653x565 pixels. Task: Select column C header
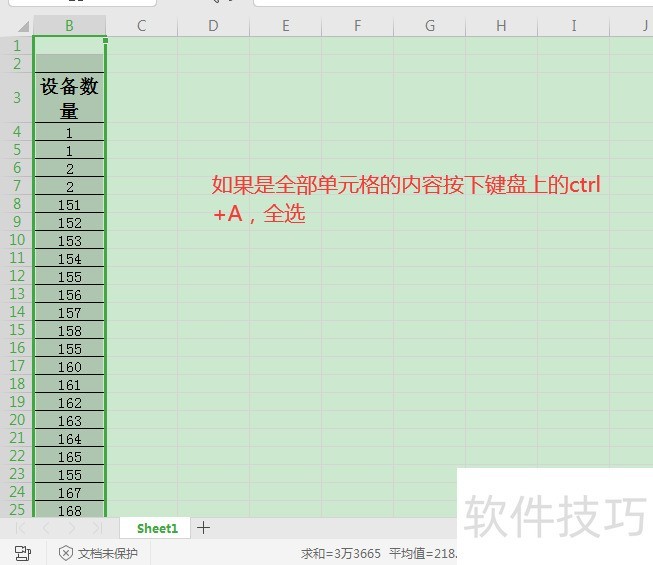142,26
